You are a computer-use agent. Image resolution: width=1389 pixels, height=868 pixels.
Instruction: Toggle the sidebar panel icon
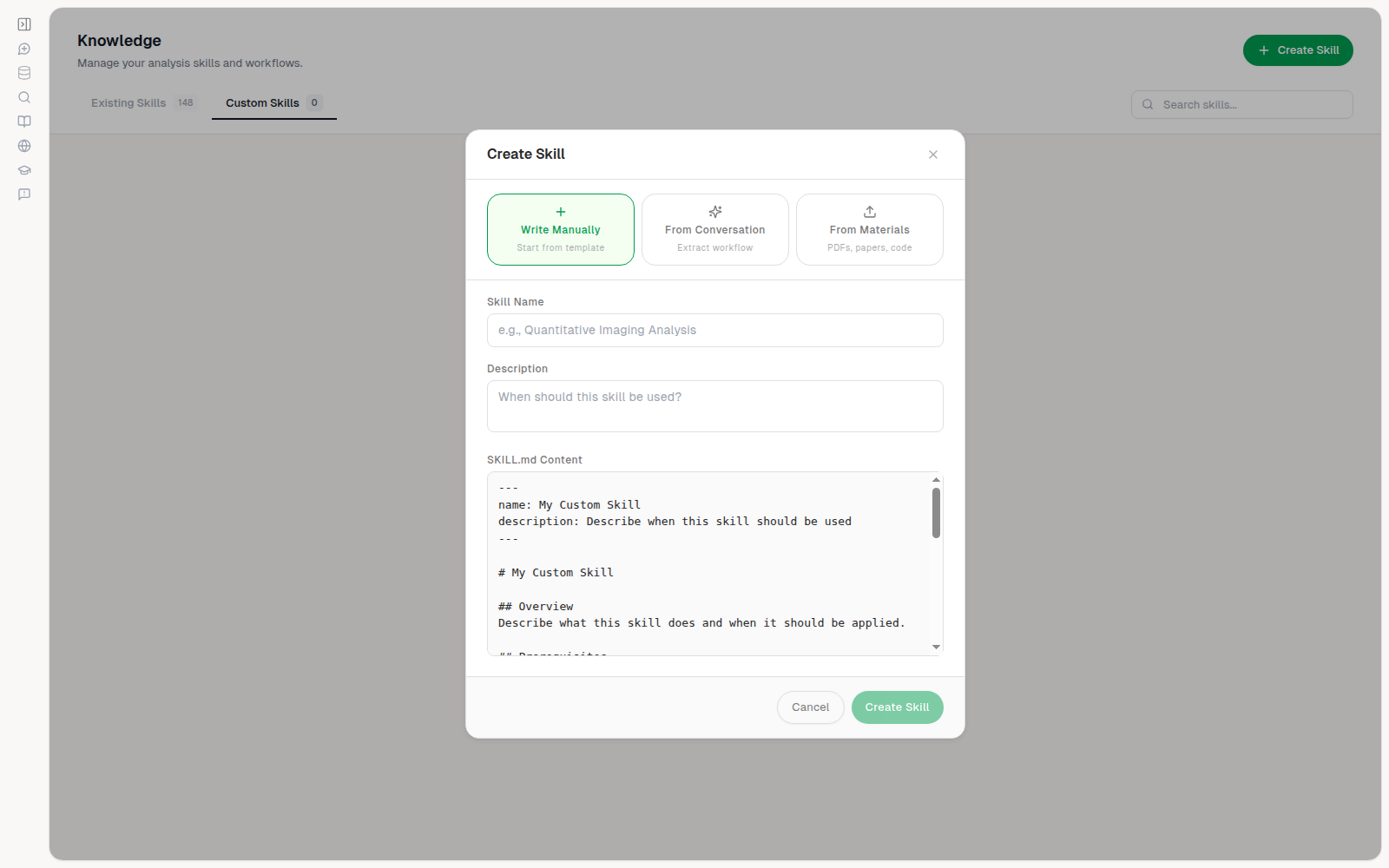pos(24,24)
